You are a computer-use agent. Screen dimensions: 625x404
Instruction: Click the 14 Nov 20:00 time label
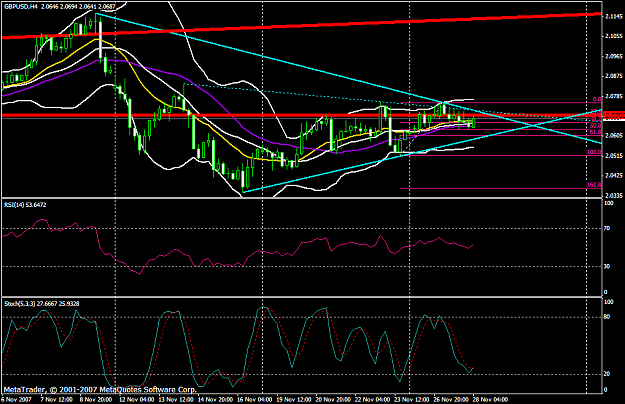tap(216, 400)
